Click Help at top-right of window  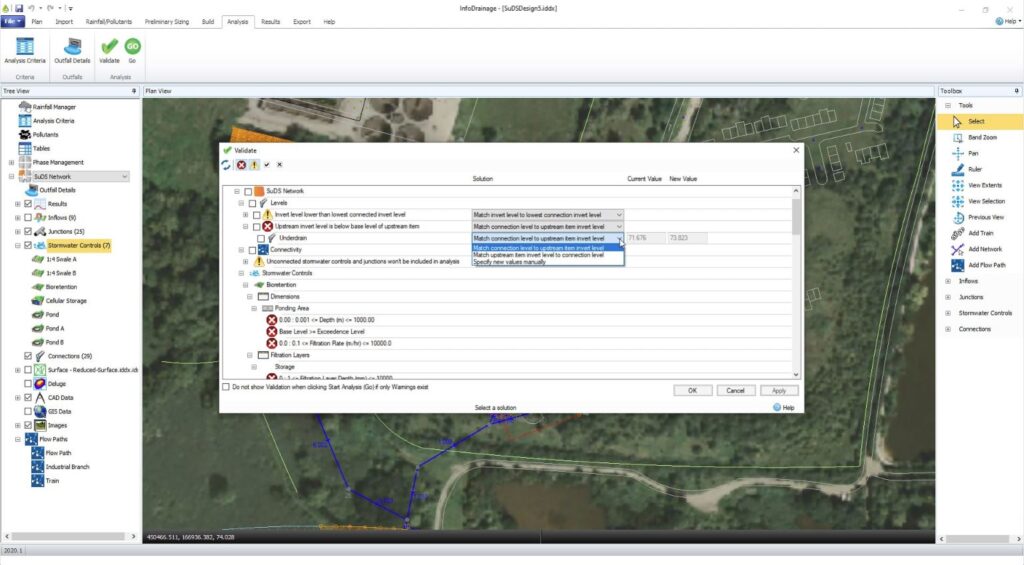1008,22
